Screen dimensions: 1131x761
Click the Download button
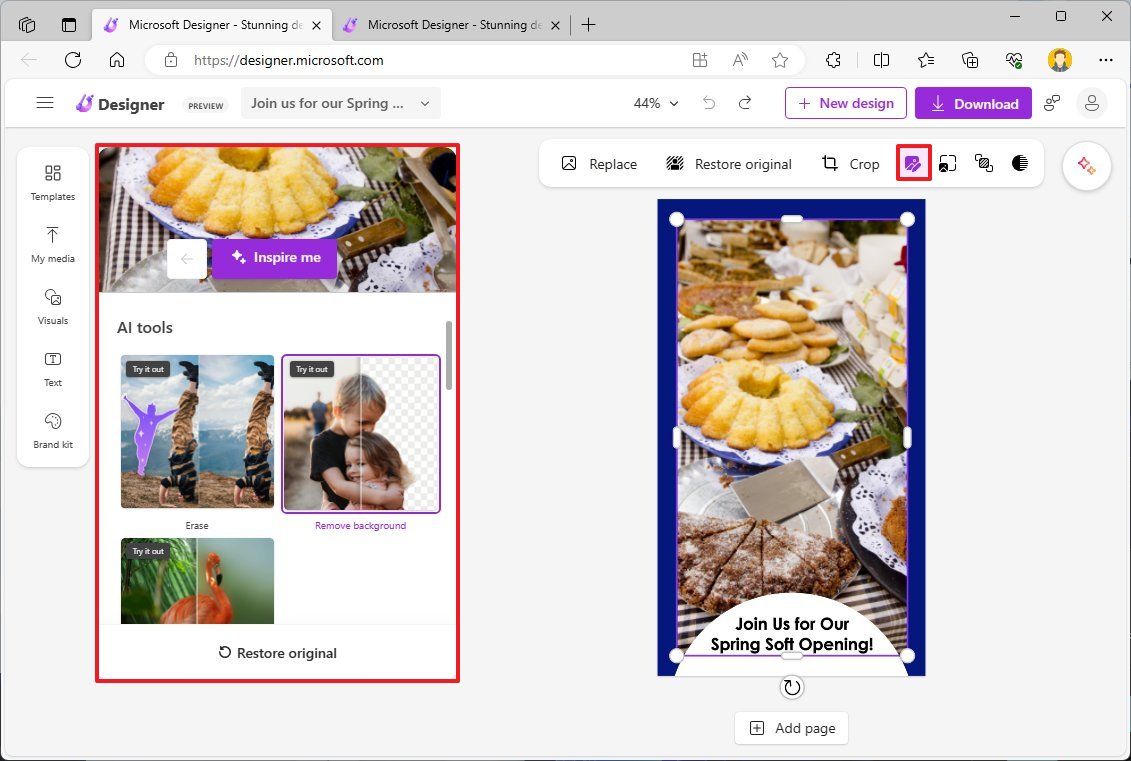coord(973,103)
